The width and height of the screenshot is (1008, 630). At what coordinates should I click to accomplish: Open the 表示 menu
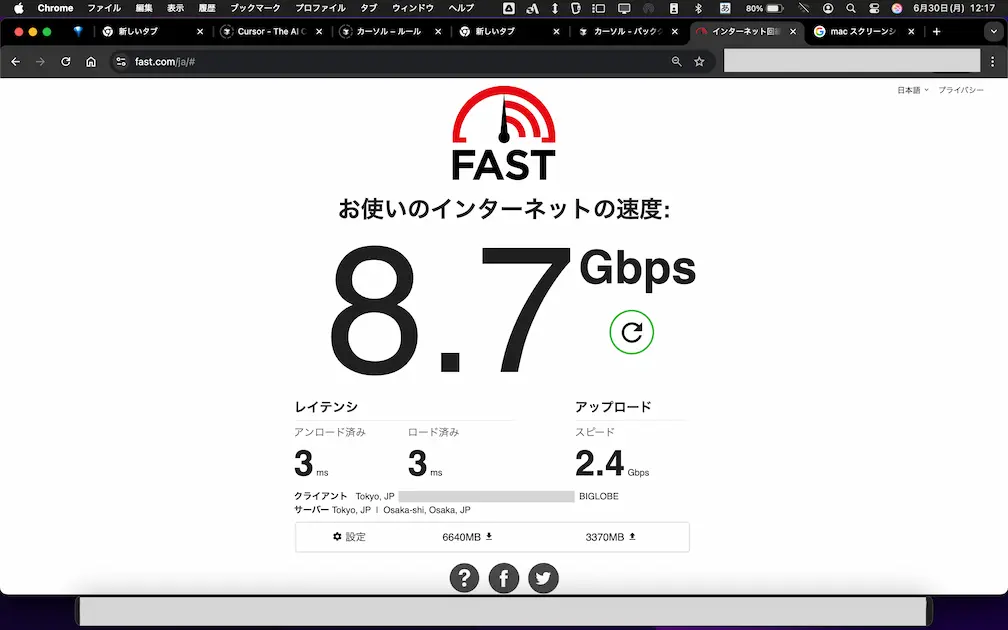tap(176, 8)
